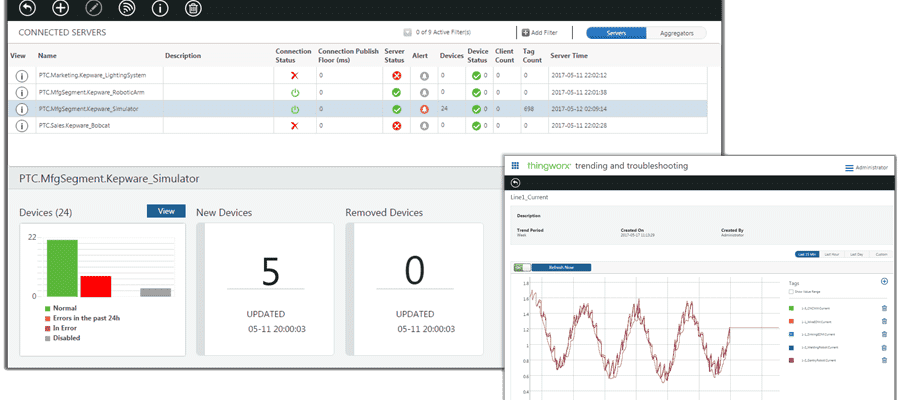The image size is (900, 400).
Task: Click Bobcat red X connection status
Action: (294, 126)
